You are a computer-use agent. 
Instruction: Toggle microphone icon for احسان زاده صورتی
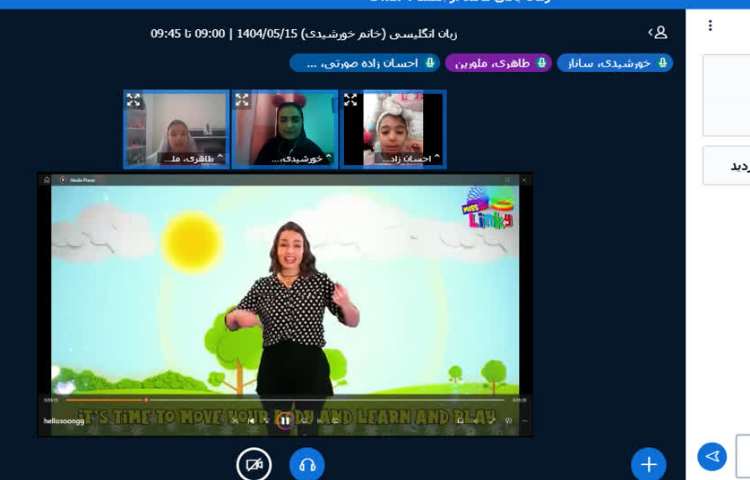pos(430,63)
